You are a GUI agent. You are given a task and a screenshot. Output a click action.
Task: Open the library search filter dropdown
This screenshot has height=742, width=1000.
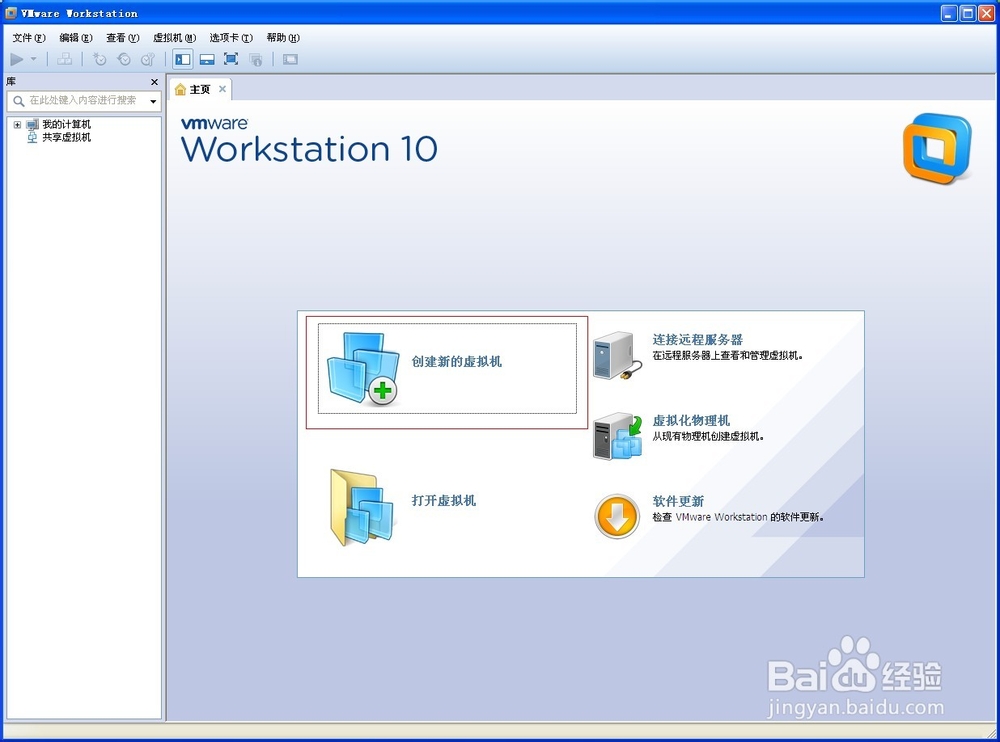(153, 101)
